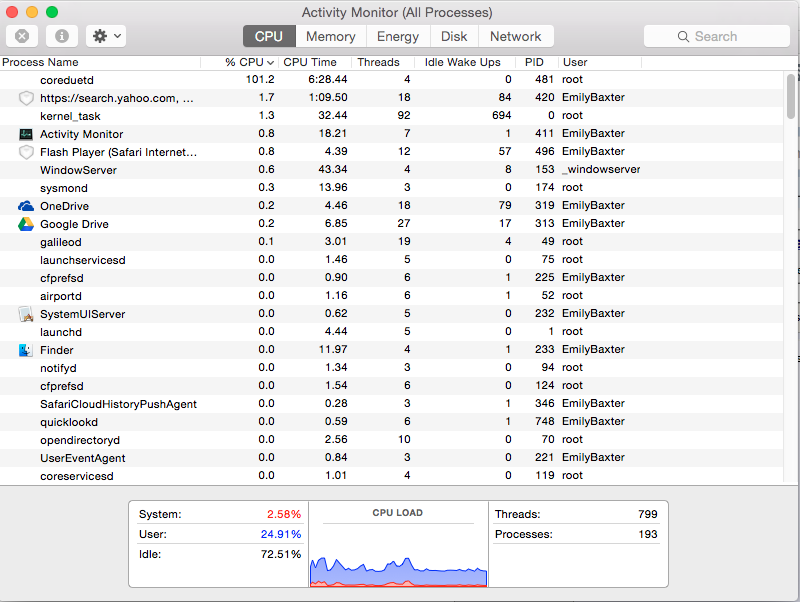
Task: Click the Flash Player (Safari Internet… name
Action: pos(118,152)
